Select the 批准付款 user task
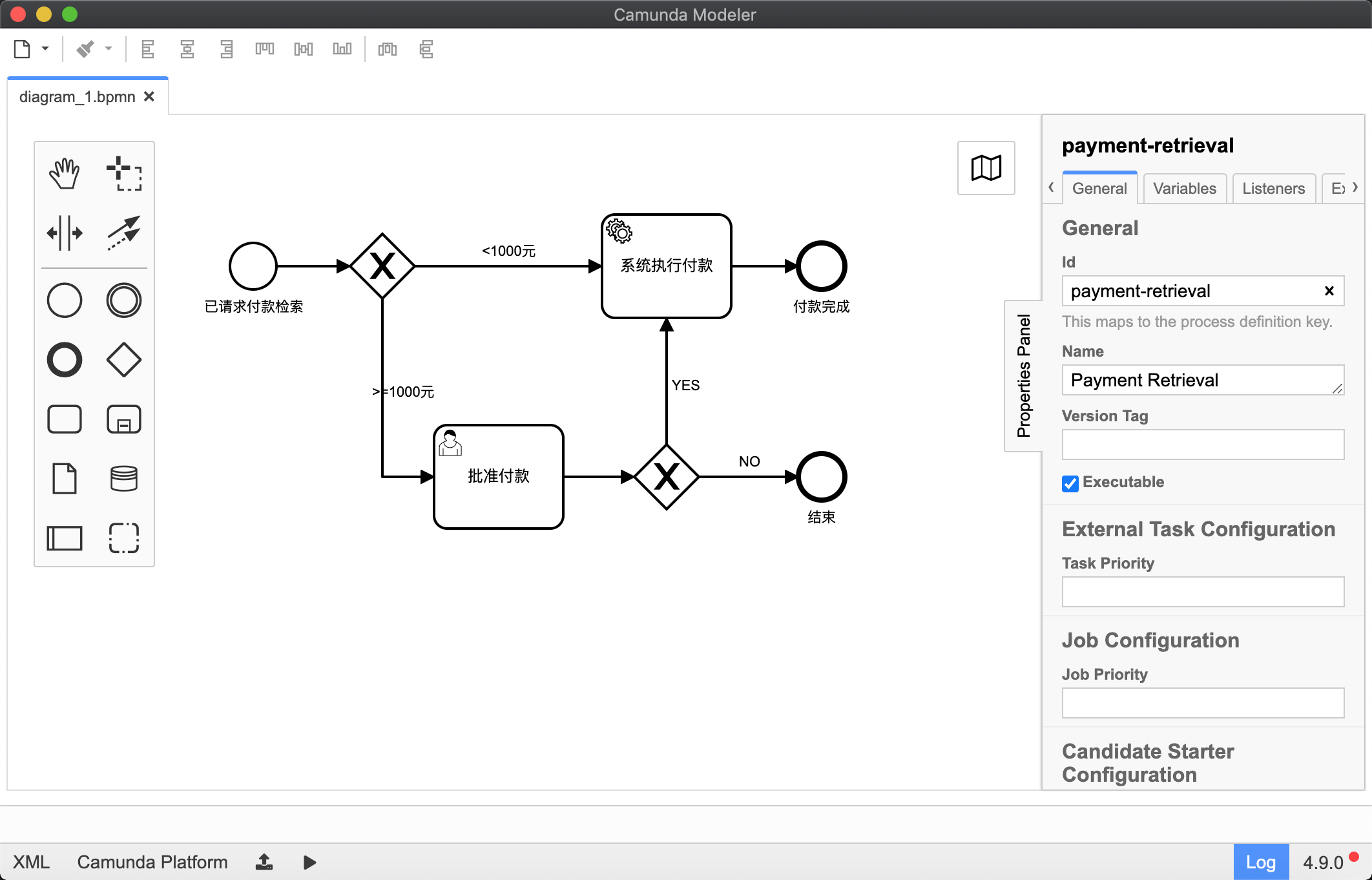 [499, 477]
